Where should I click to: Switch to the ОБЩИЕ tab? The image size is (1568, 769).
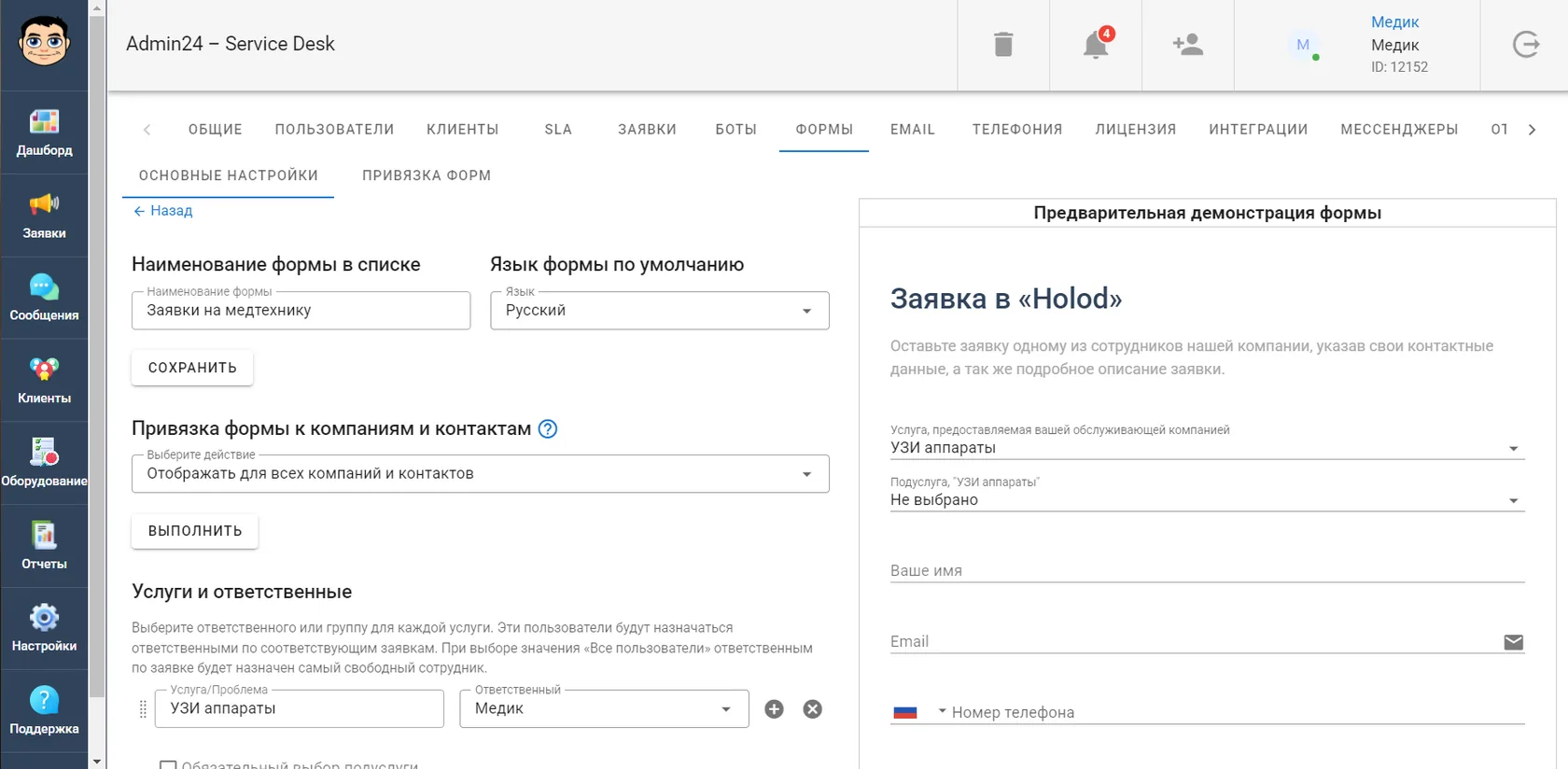click(x=216, y=130)
